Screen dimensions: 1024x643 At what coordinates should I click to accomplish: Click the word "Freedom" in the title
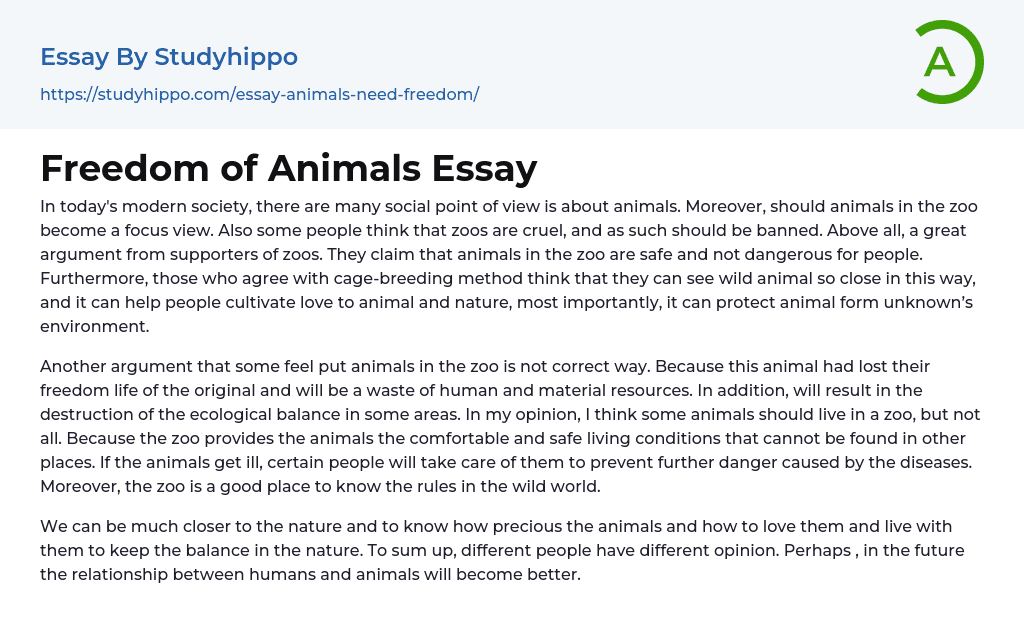pos(124,168)
